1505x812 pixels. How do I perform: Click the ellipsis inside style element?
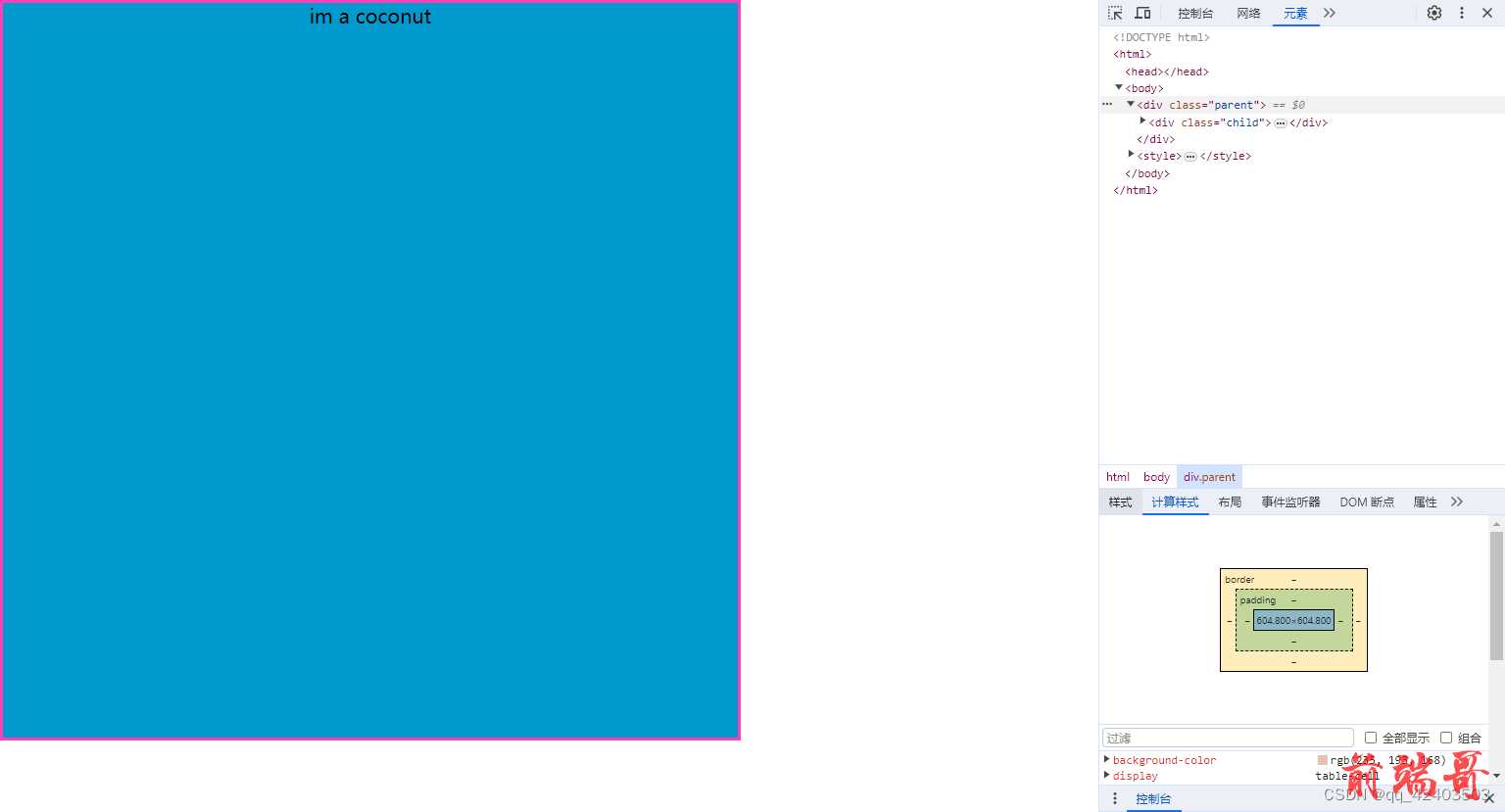point(1190,157)
